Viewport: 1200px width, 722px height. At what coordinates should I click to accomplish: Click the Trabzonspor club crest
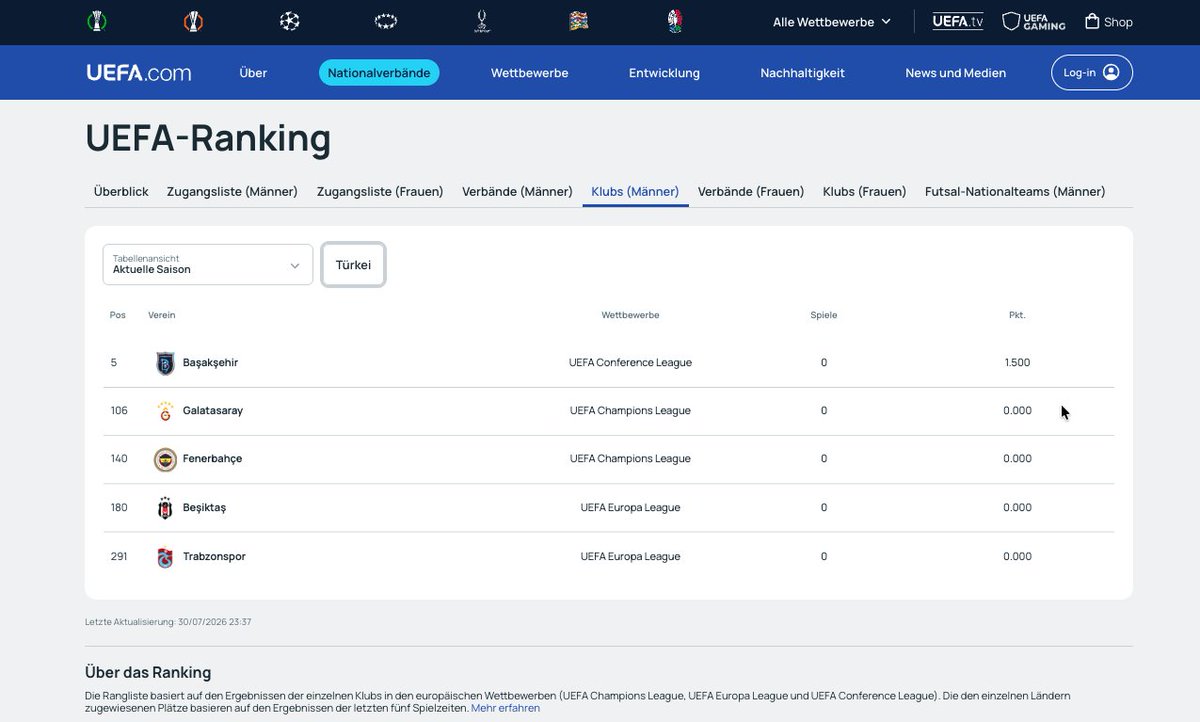pyautogui.click(x=165, y=557)
